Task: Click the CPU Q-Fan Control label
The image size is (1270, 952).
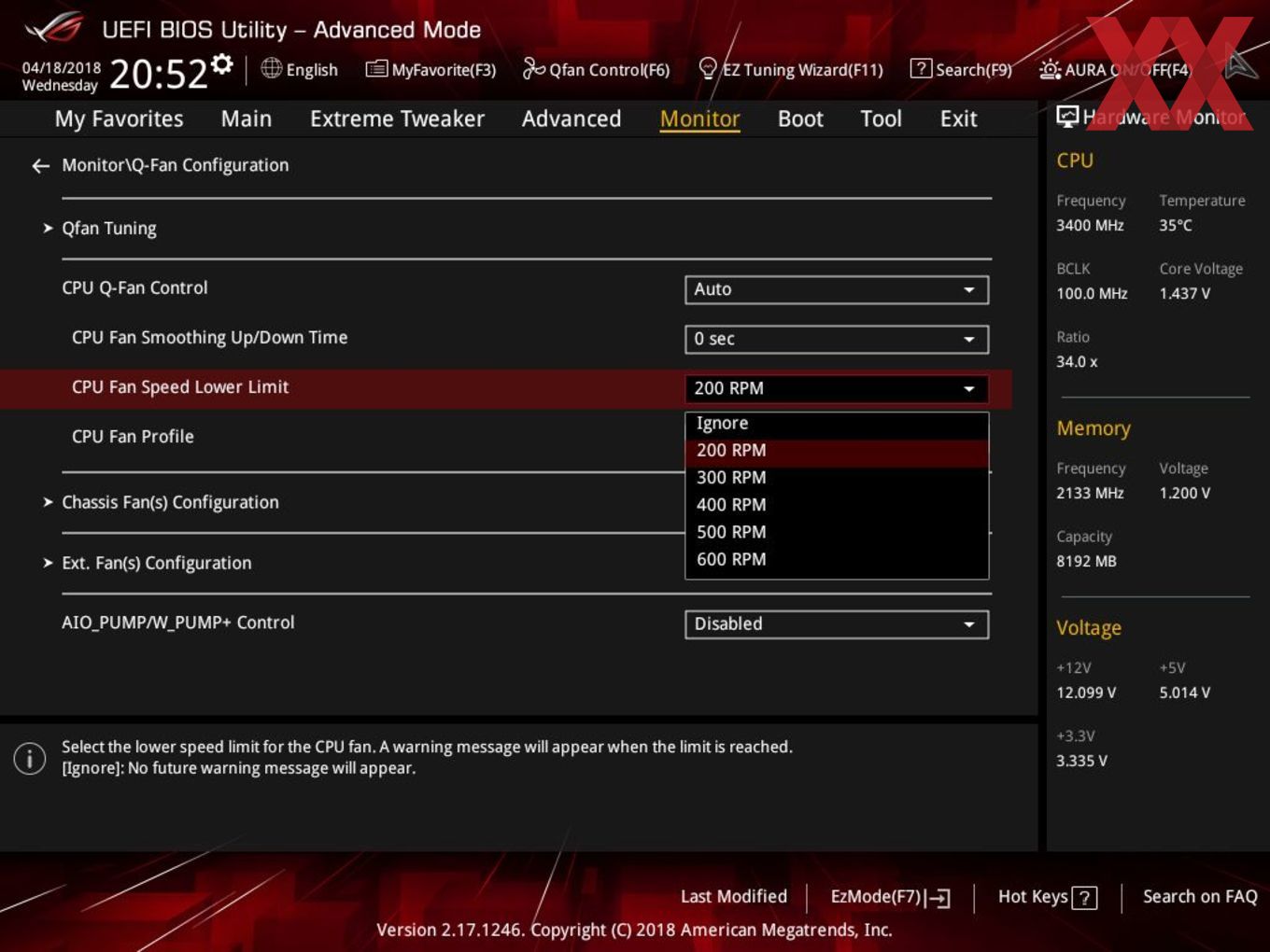Action: [134, 288]
